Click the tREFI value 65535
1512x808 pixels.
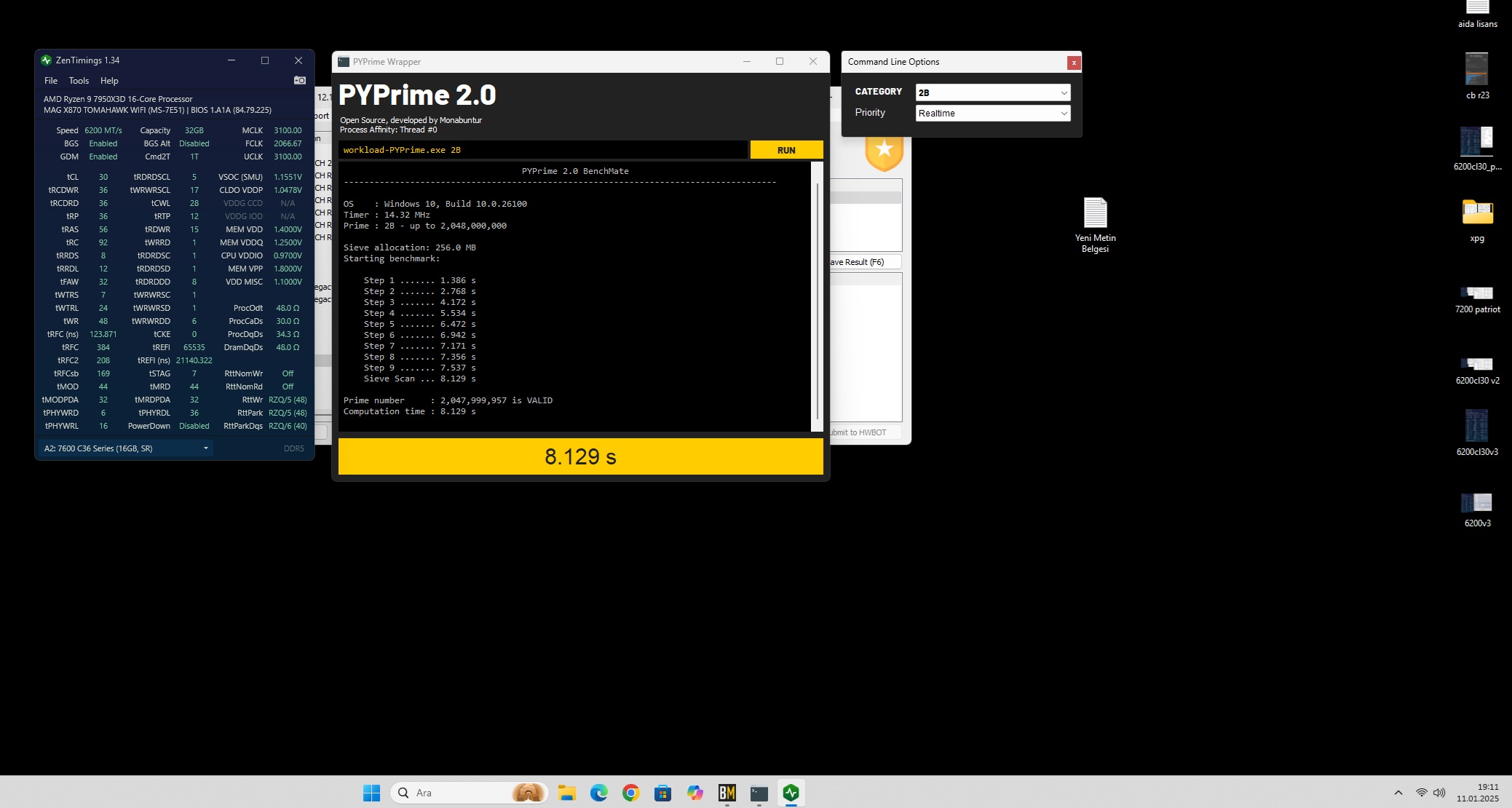tap(194, 347)
